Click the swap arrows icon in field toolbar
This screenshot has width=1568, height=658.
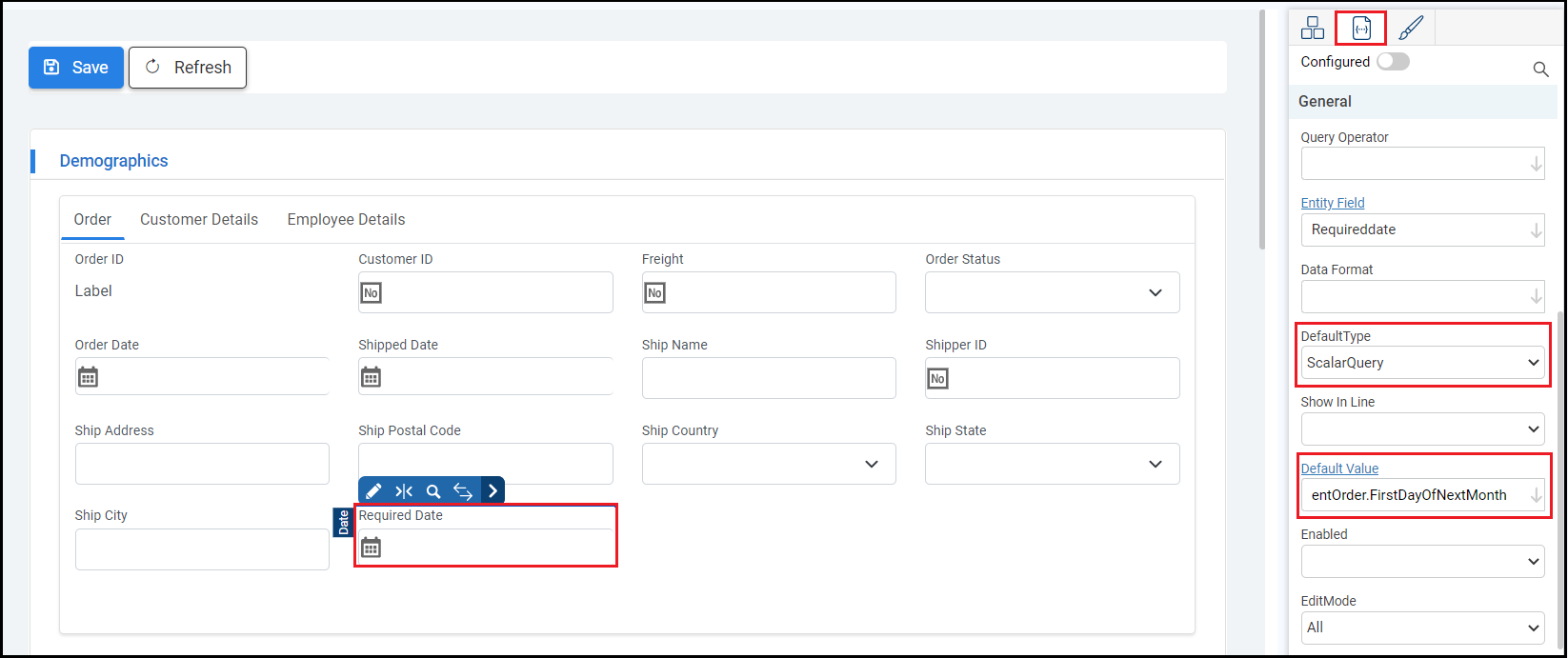point(463,491)
